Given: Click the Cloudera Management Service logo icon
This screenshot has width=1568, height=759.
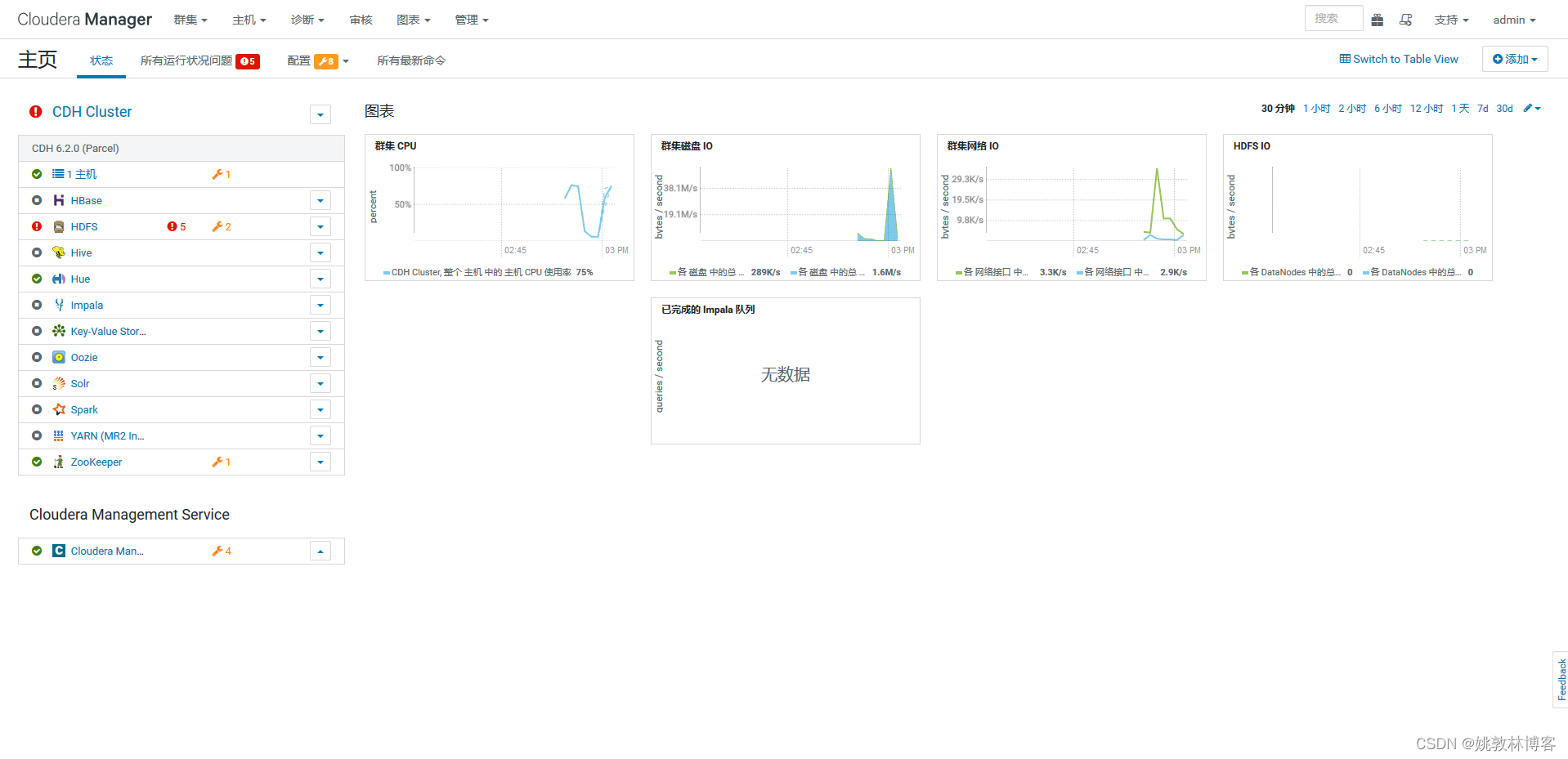Looking at the screenshot, I should (x=59, y=551).
